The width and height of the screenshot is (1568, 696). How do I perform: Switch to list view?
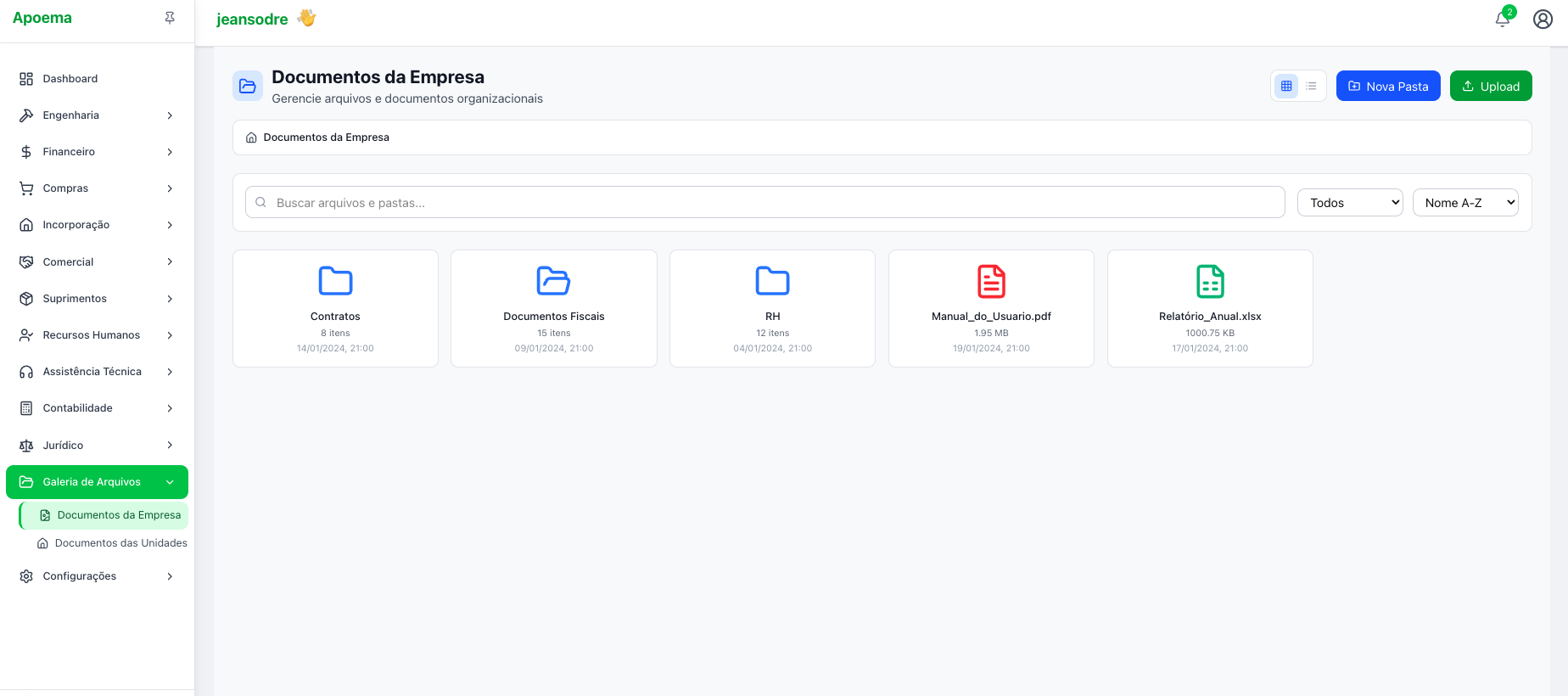[1311, 86]
